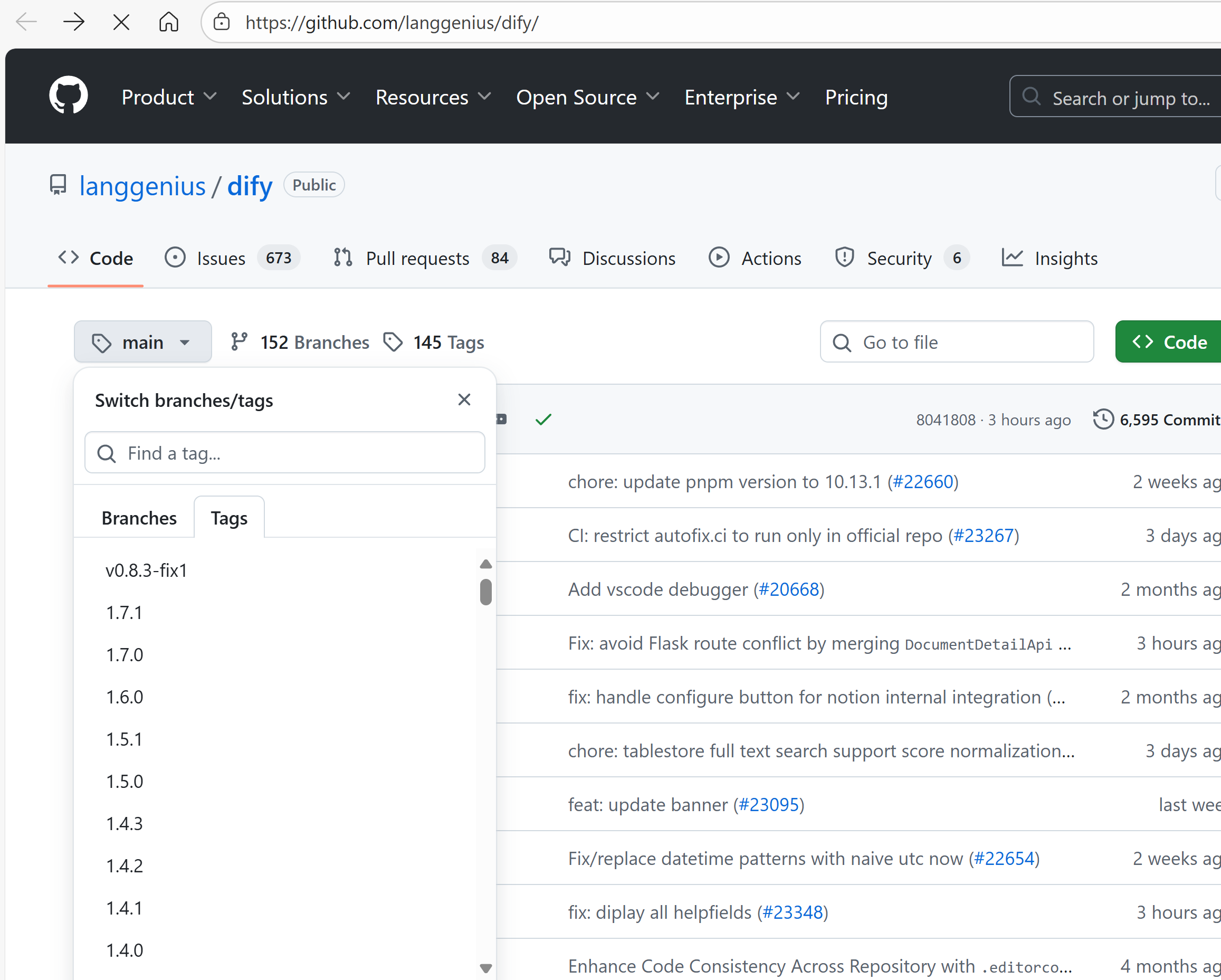
Task: Open pull request #23267 link
Action: [x=984, y=535]
